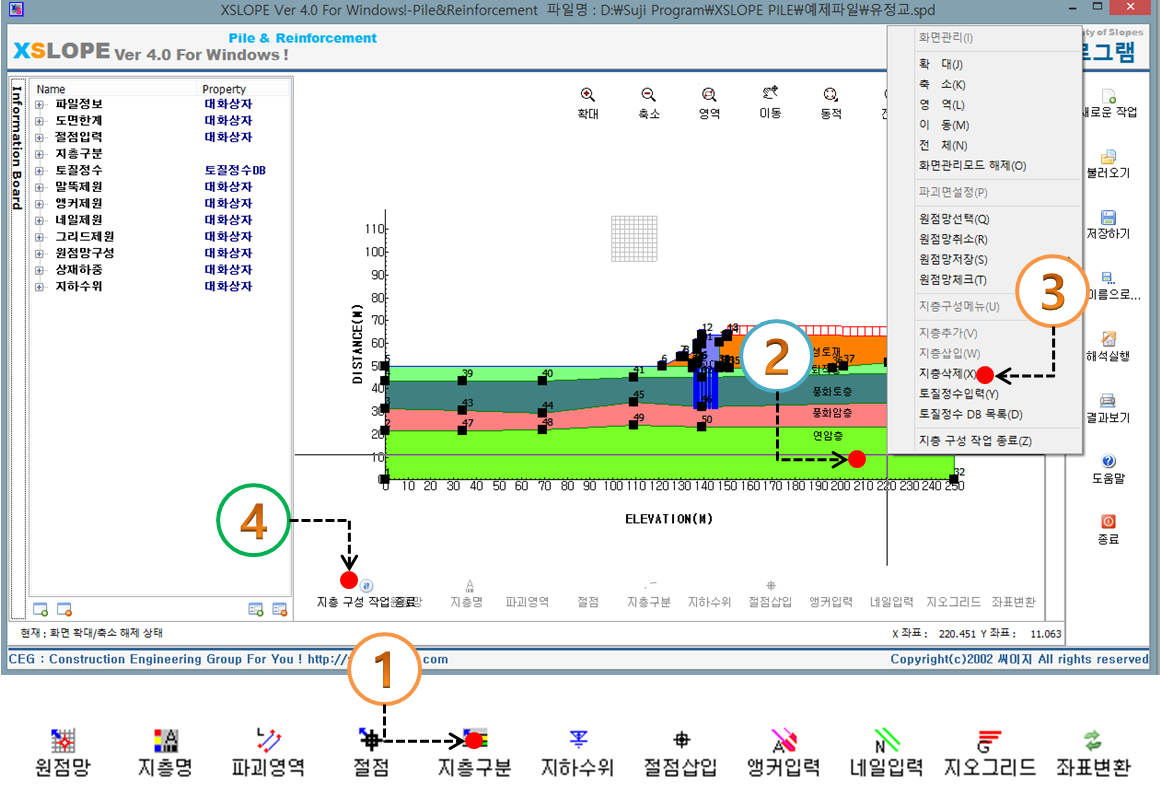Expand the 파일정보 tree node
Screen dimensions: 1160x792
[40, 105]
